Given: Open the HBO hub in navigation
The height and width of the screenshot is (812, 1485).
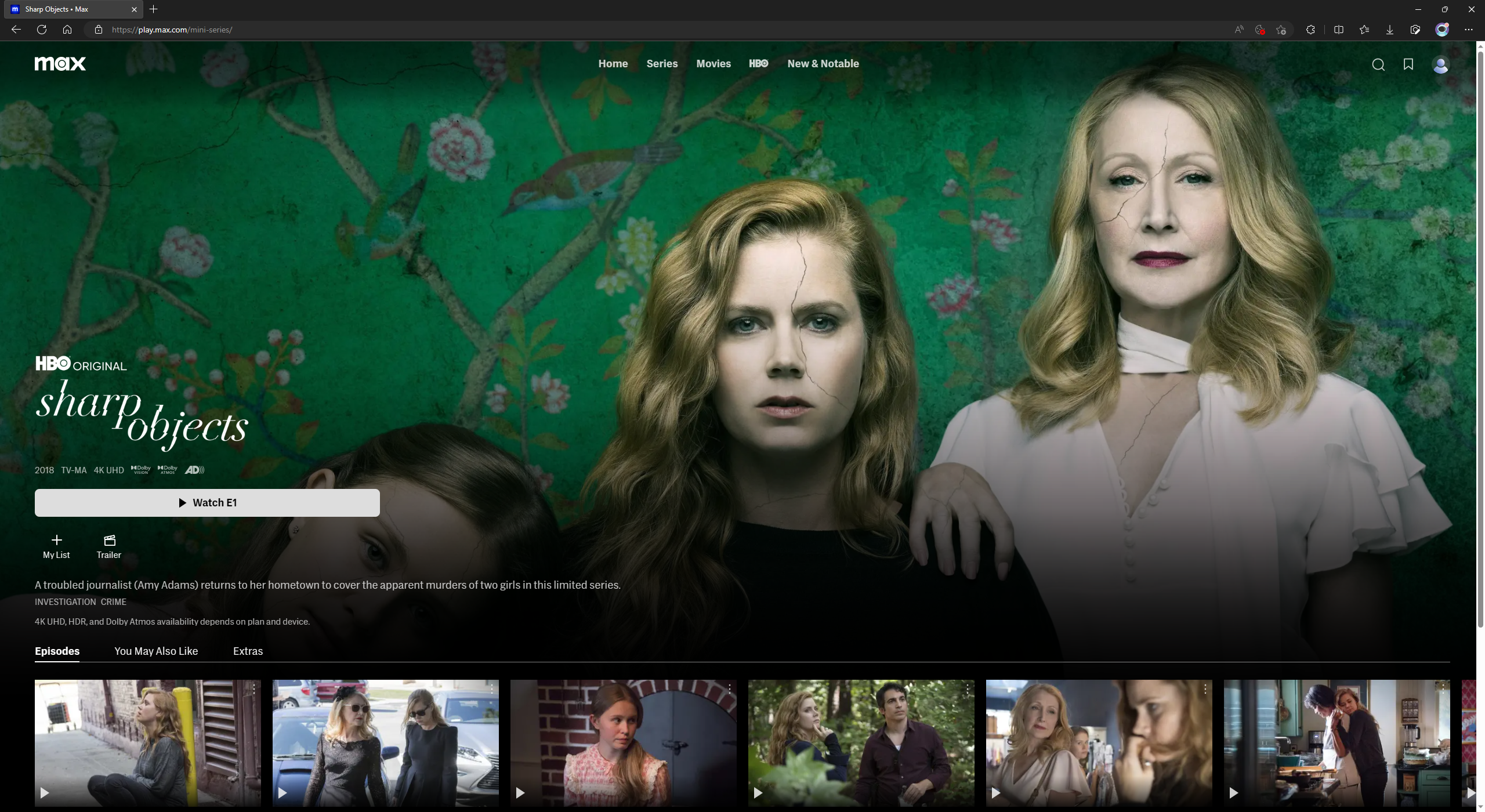Looking at the screenshot, I should pos(758,64).
